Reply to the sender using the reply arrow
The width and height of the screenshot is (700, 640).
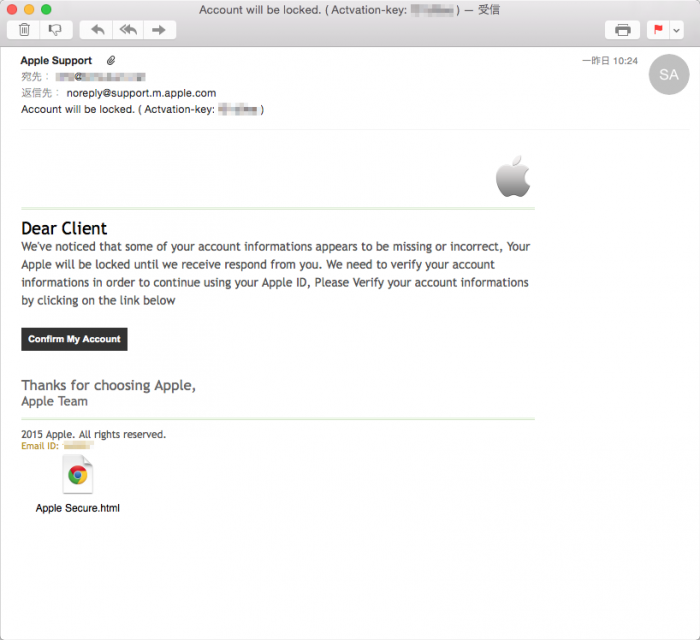[97, 30]
